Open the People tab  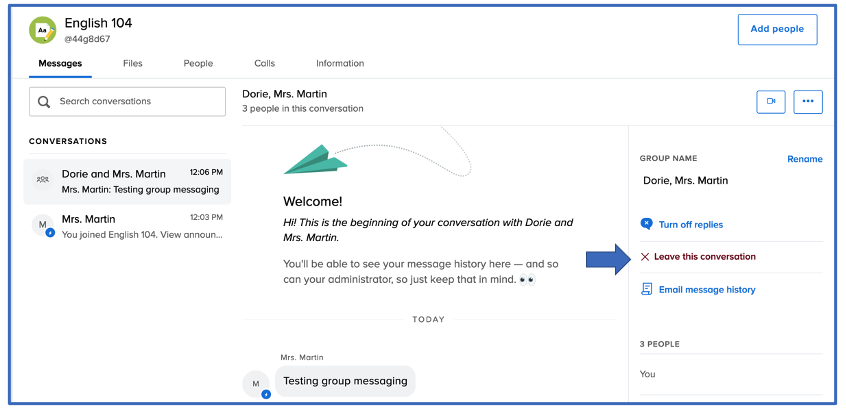198,64
